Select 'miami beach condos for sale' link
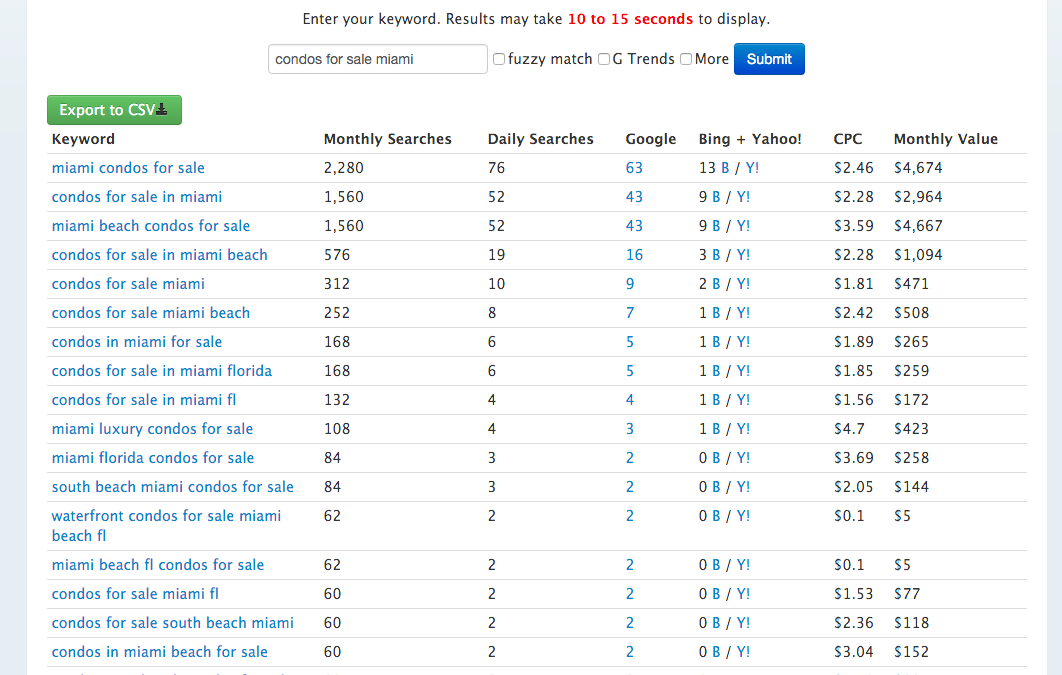Image resolution: width=1062 pixels, height=675 pixels. [x=150, y=226]
